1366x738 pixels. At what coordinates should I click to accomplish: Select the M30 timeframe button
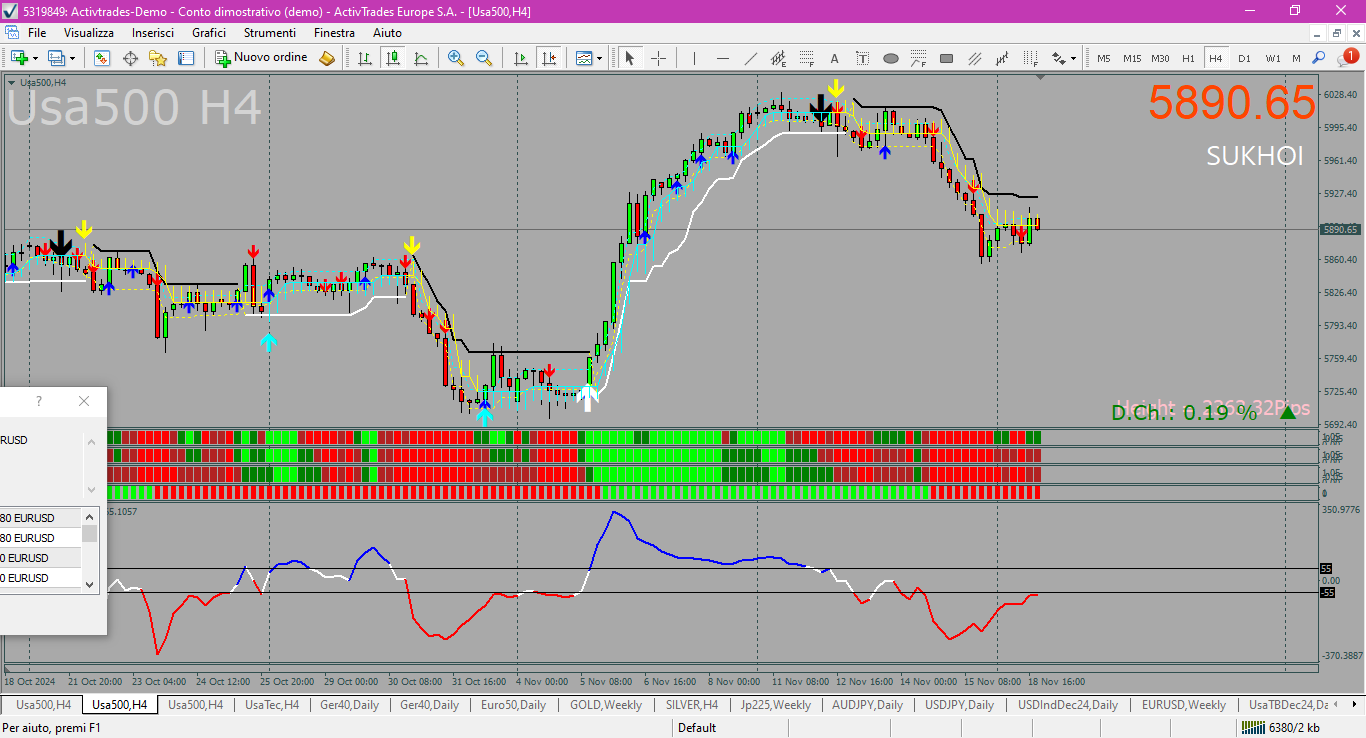pyautogui.click(x=1160, y=58)
